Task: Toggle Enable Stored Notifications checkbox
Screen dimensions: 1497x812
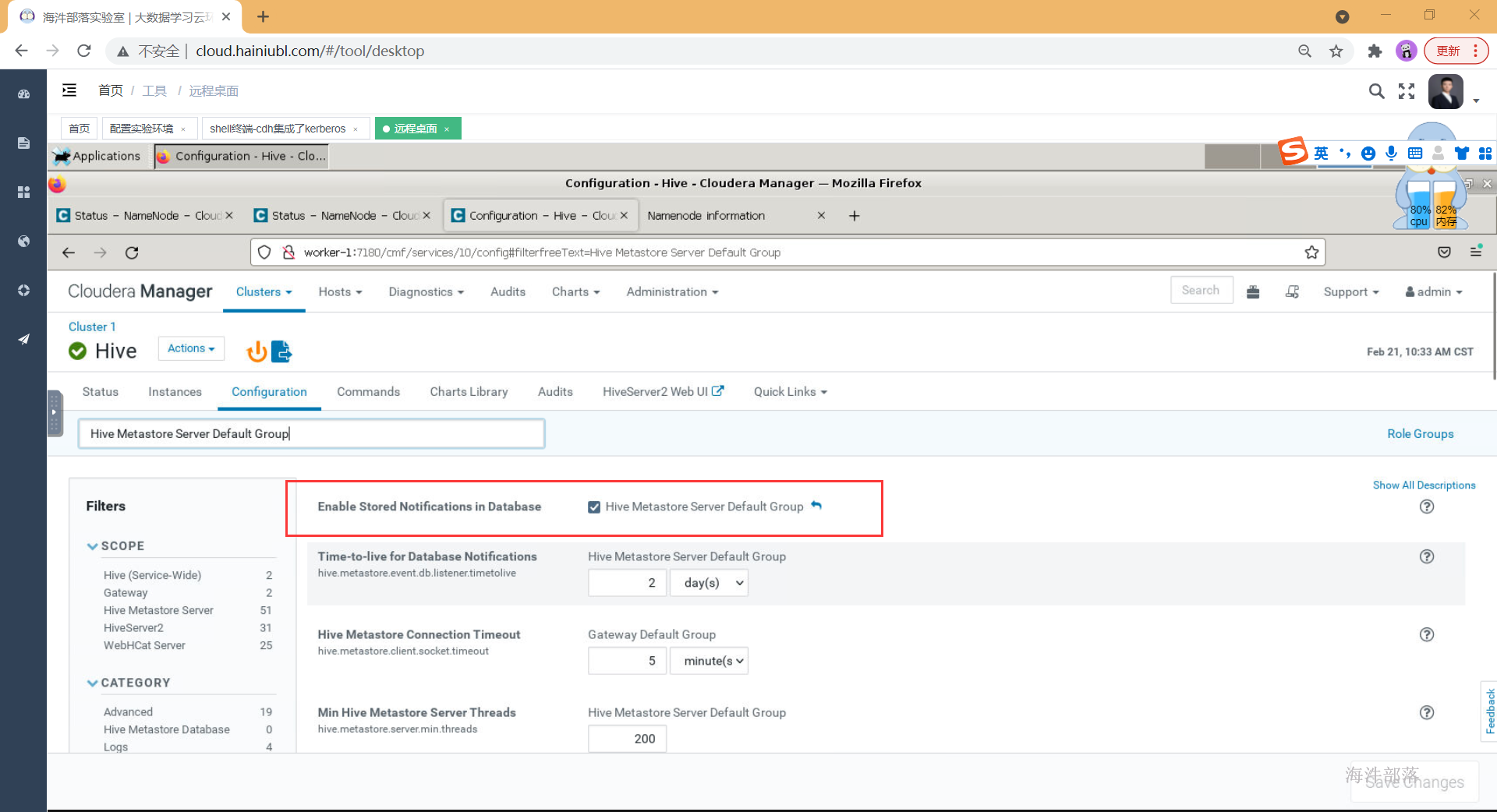Action: [x=594, y=507]
